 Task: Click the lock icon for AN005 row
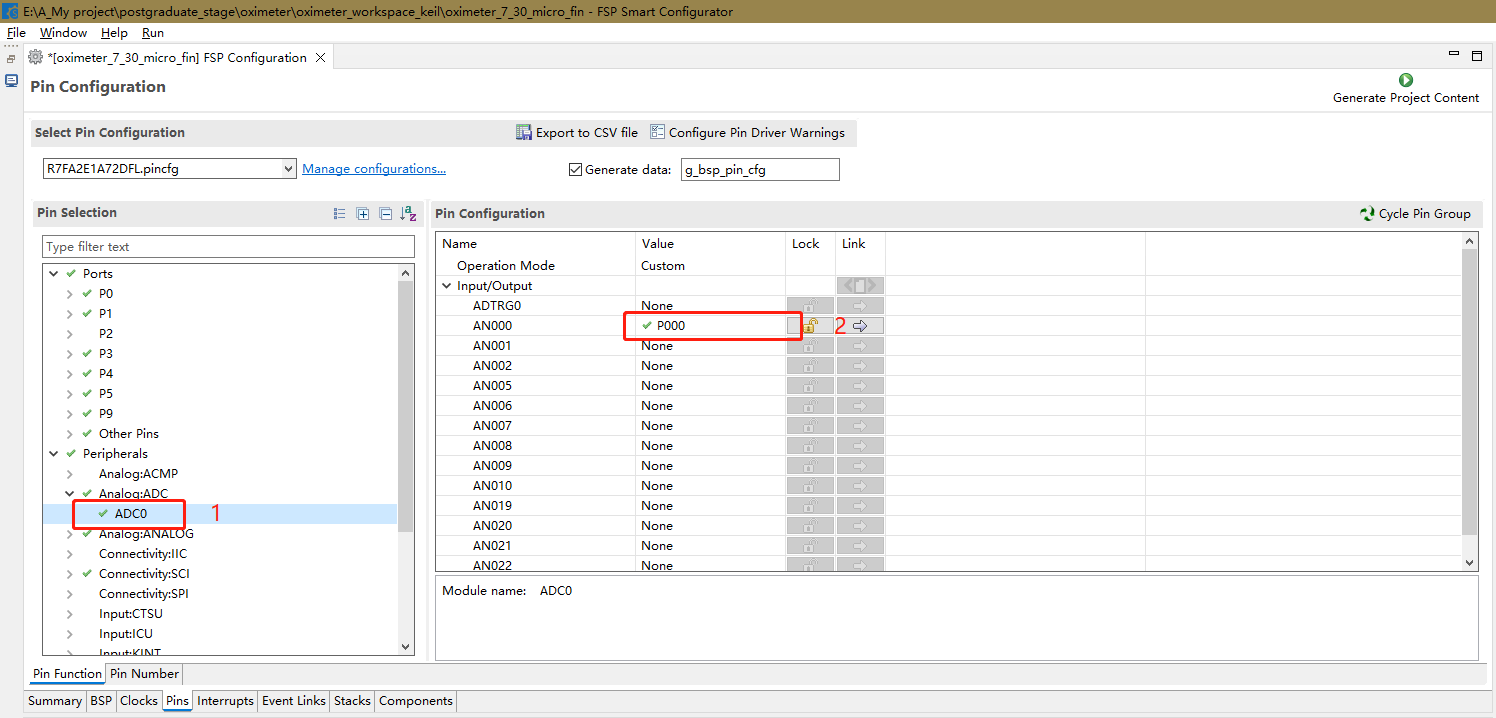810,385
